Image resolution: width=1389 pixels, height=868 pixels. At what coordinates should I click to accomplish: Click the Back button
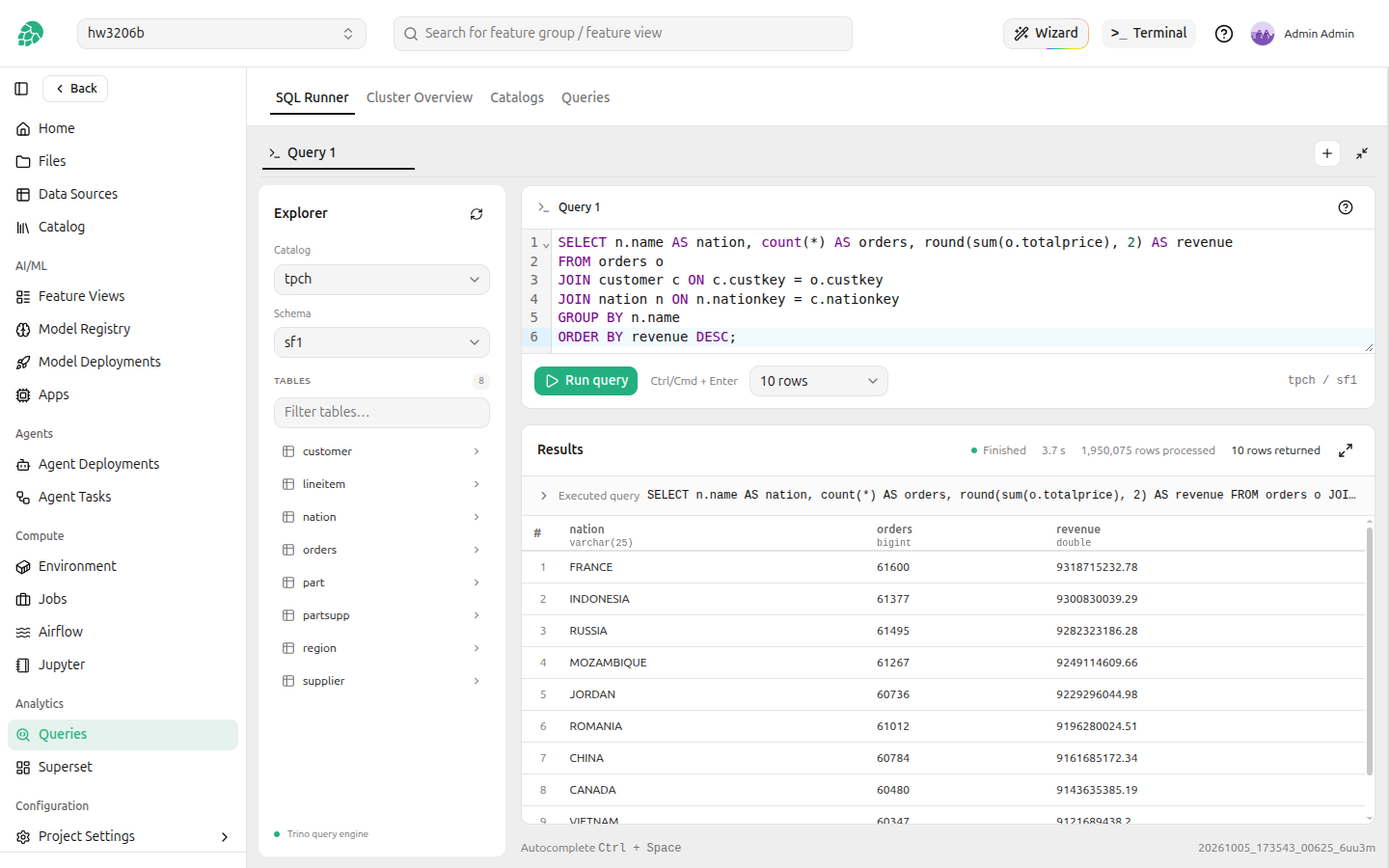pyautogui.click(x=75, y=89)
